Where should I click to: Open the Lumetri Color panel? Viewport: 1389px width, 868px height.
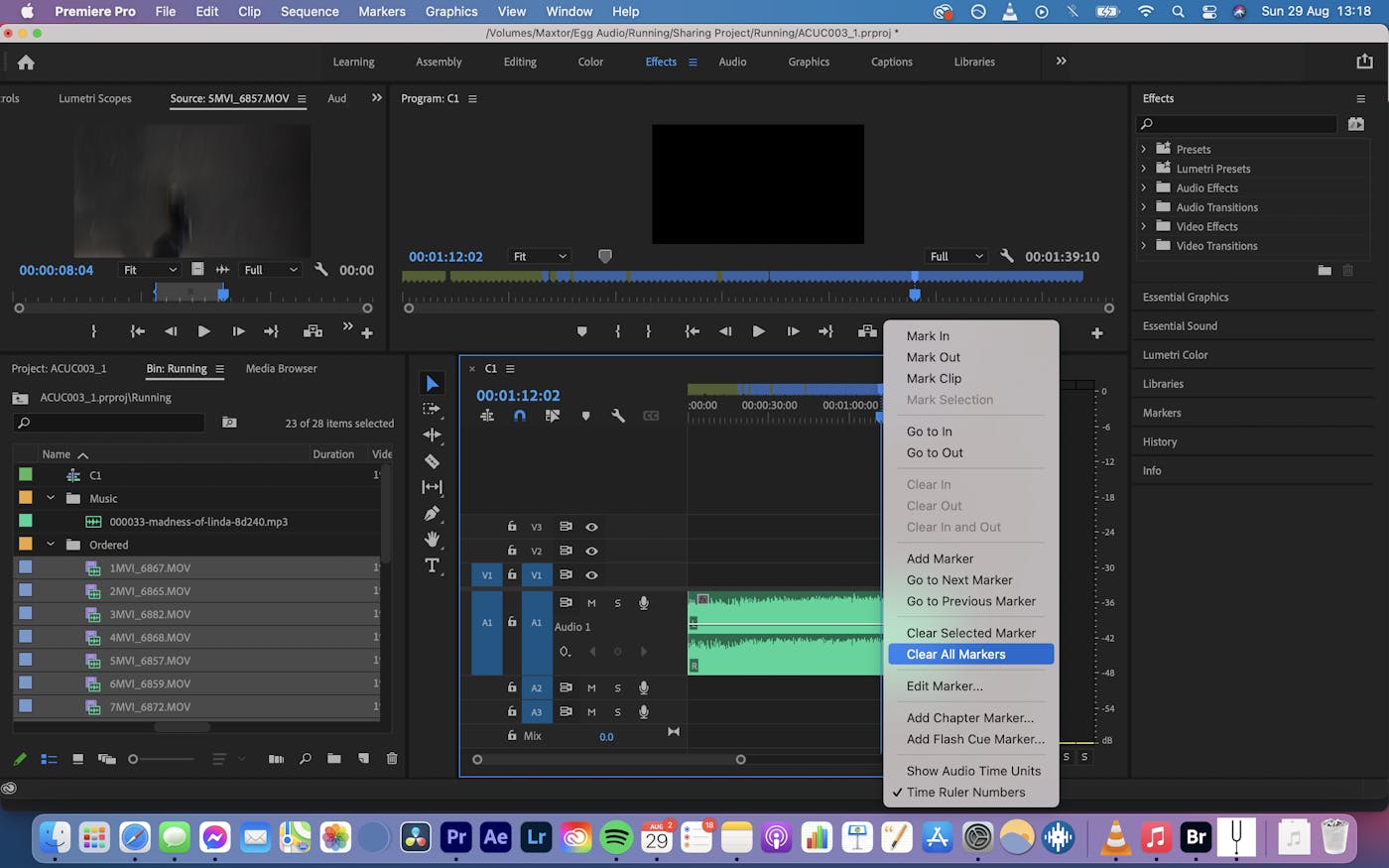pyautogui.click(x=1176, y=354)
